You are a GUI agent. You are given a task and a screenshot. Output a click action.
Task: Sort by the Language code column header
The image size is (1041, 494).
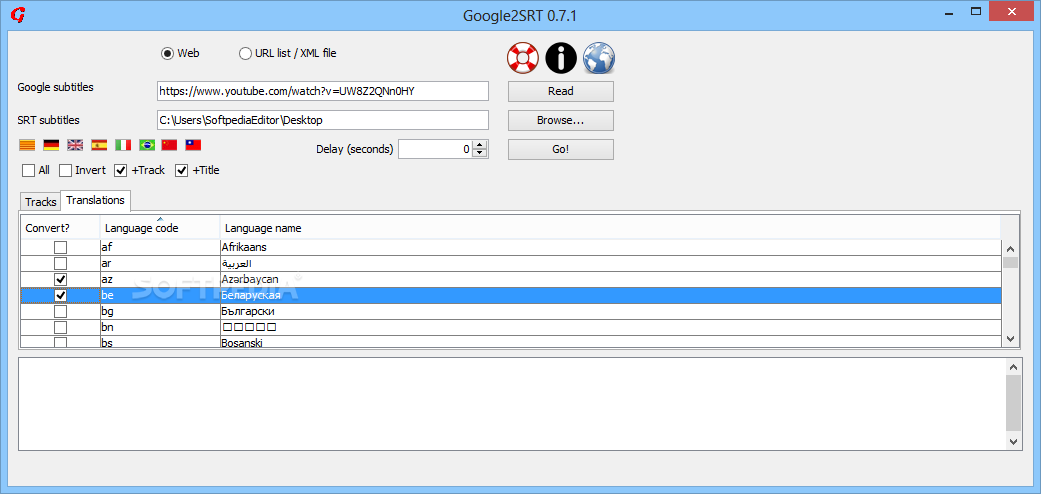pyautogui.click(x=160, y=228)
